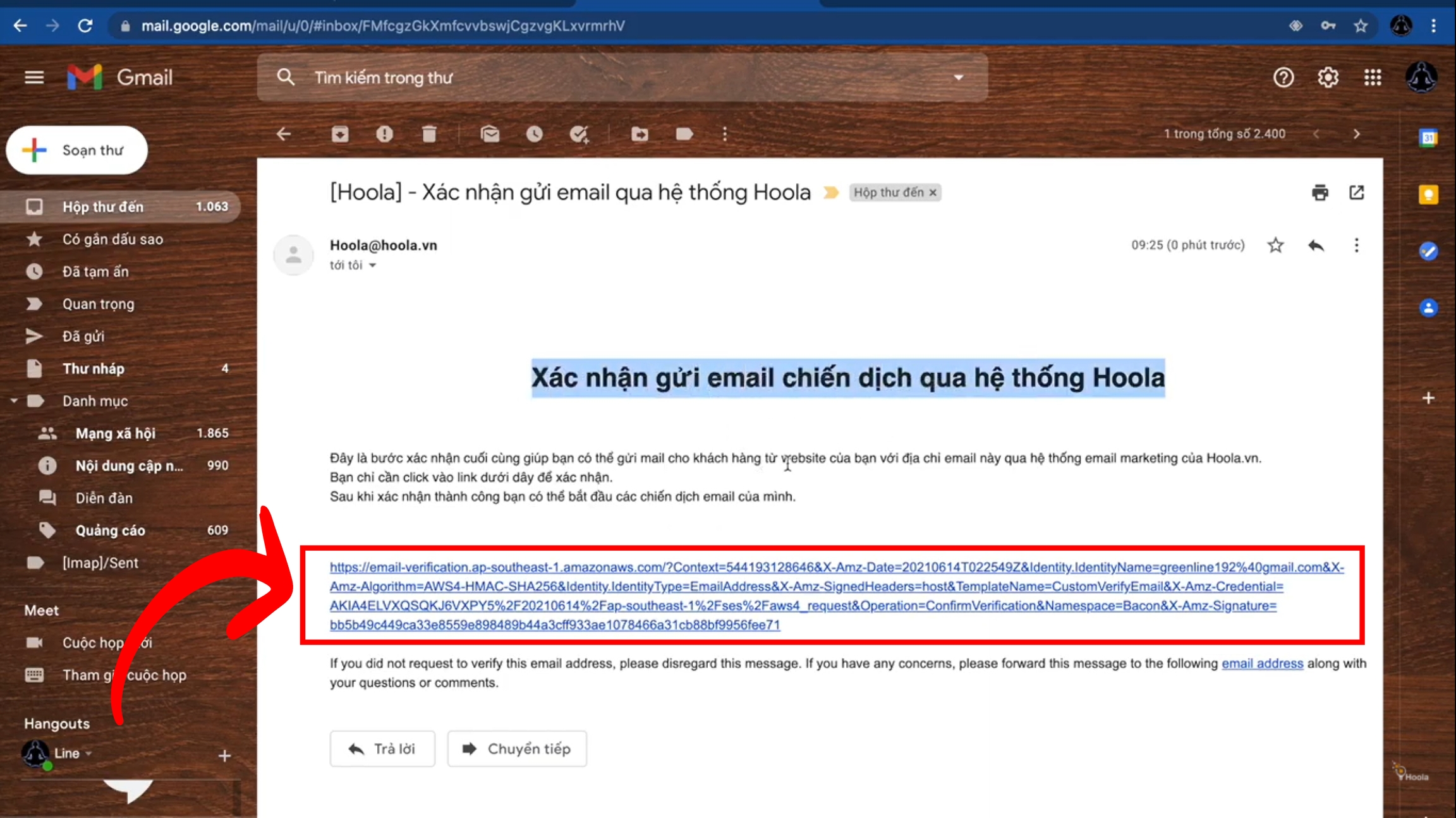Open the Thư nháp drafts folder

tap(94, 369)
